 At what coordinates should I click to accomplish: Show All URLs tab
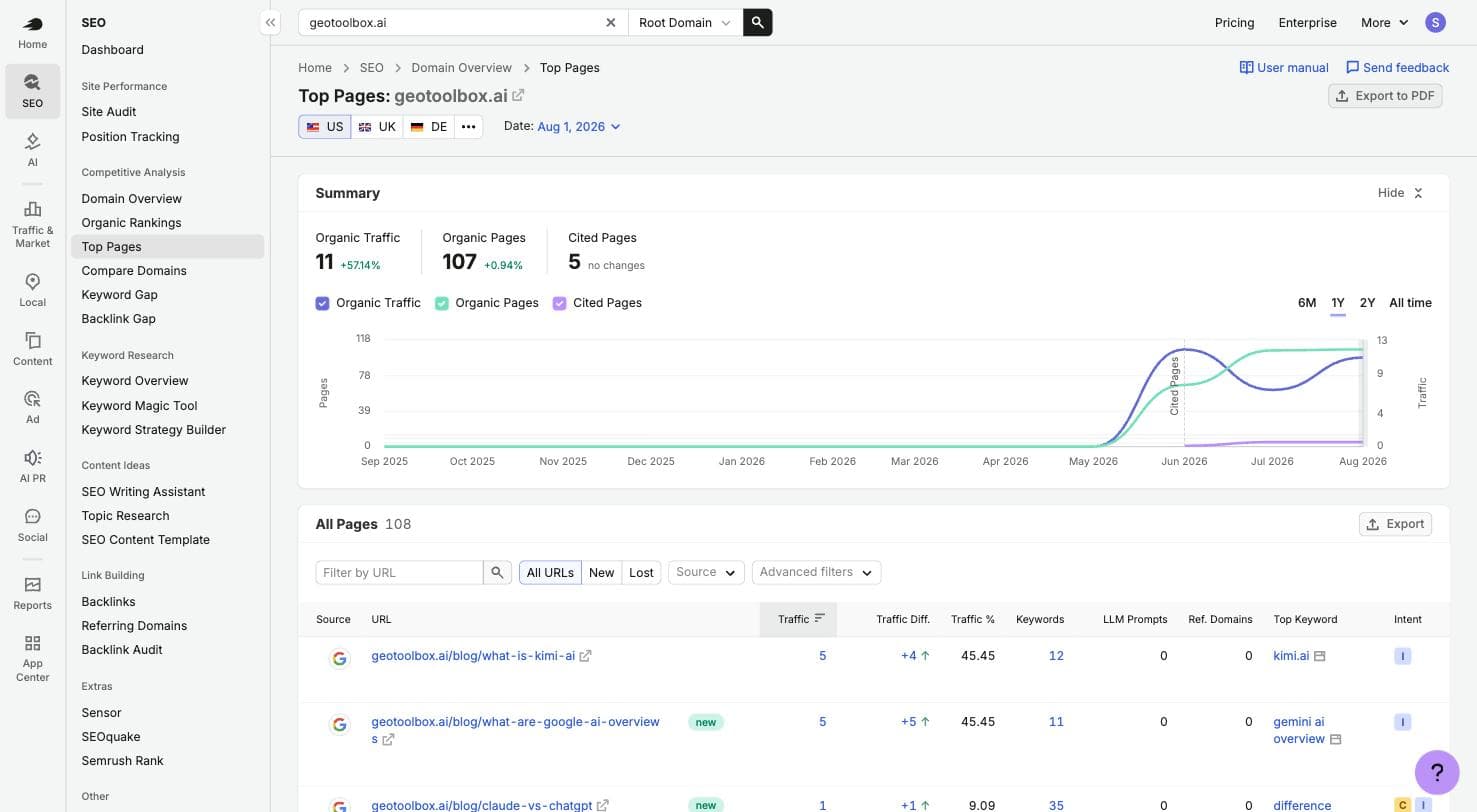pyautogui.click(x=550, y=572)
